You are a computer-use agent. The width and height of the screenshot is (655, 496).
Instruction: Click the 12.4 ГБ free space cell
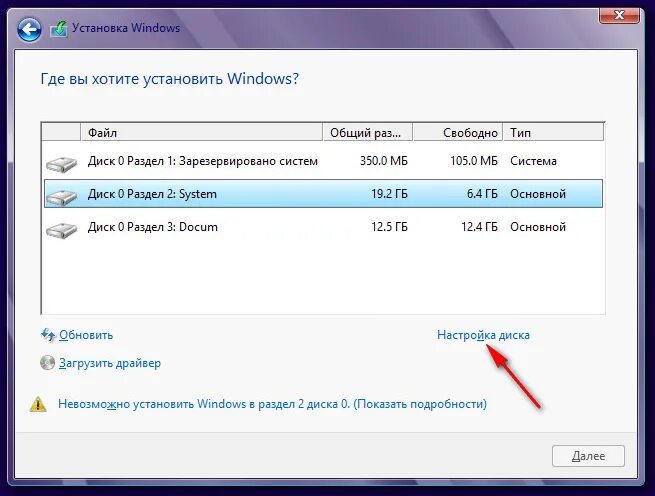click(x=480, y=227)
